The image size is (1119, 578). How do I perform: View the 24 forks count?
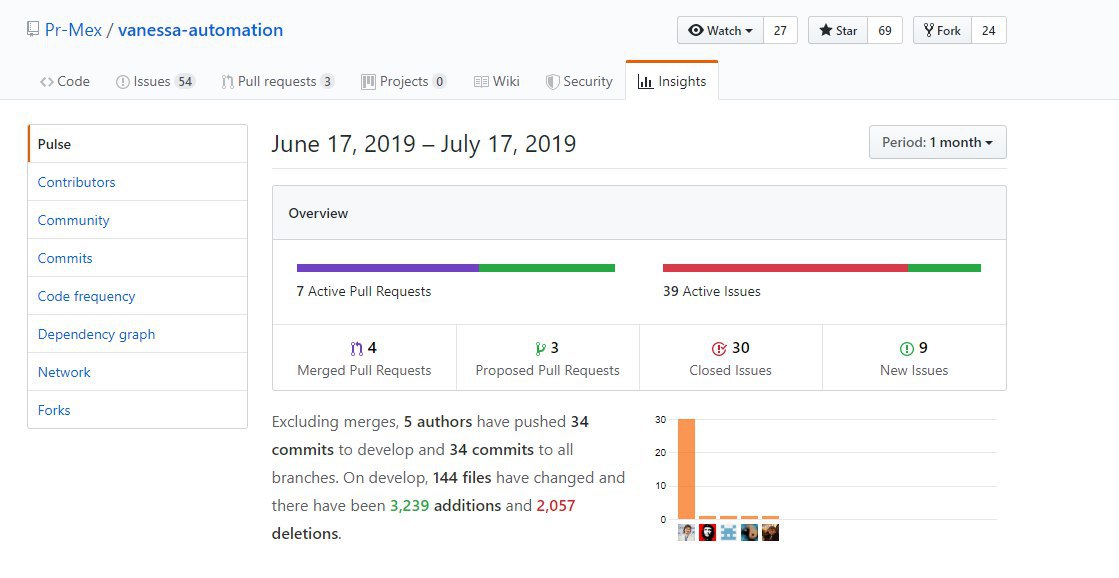point(988,31)
